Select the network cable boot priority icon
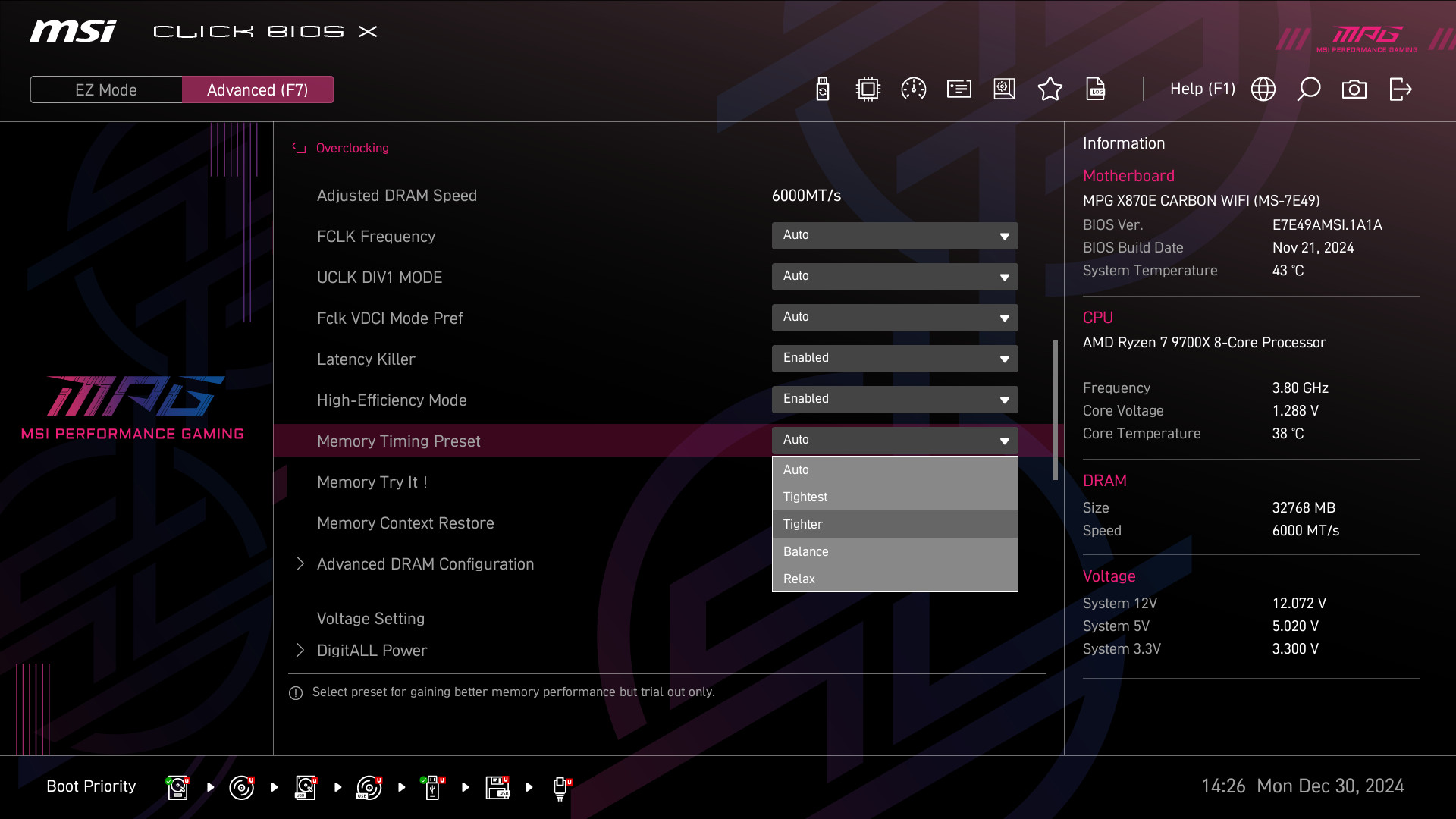1456x819 pixels. coord(561,788)
